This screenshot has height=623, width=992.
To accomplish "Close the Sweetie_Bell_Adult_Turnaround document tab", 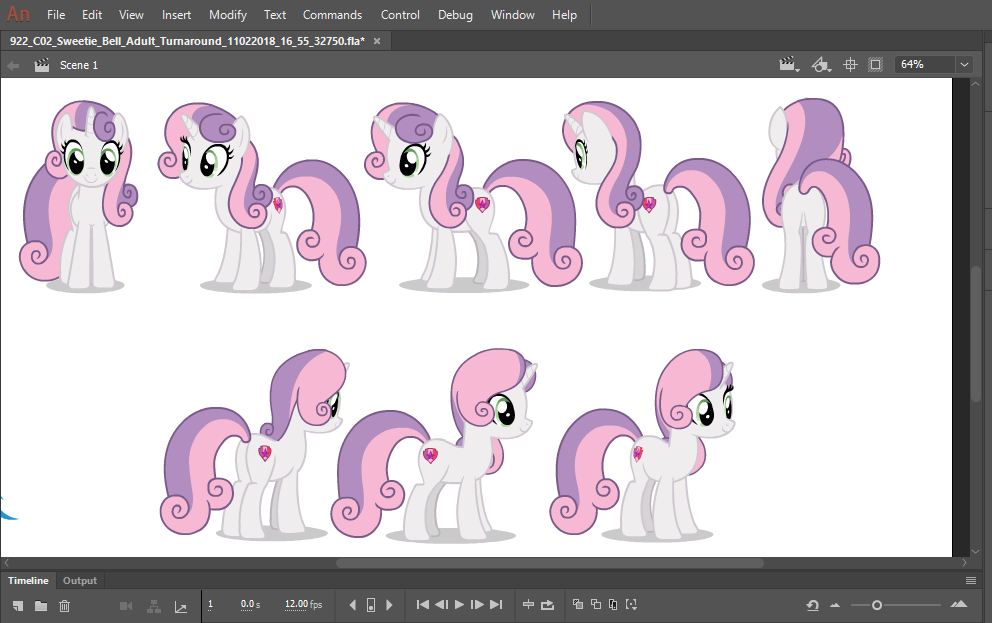I will [x=376, y=41].
